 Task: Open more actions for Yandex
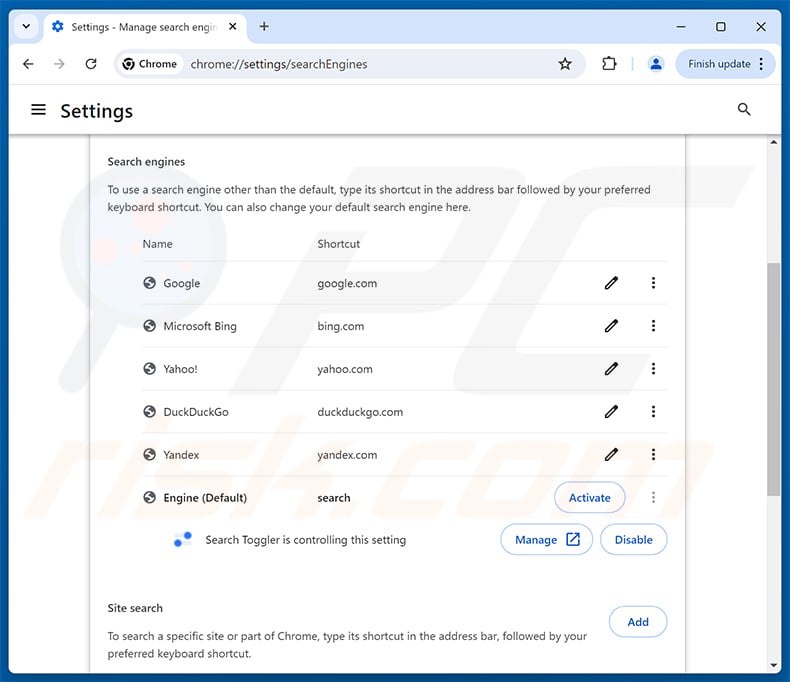pos(653,454)
